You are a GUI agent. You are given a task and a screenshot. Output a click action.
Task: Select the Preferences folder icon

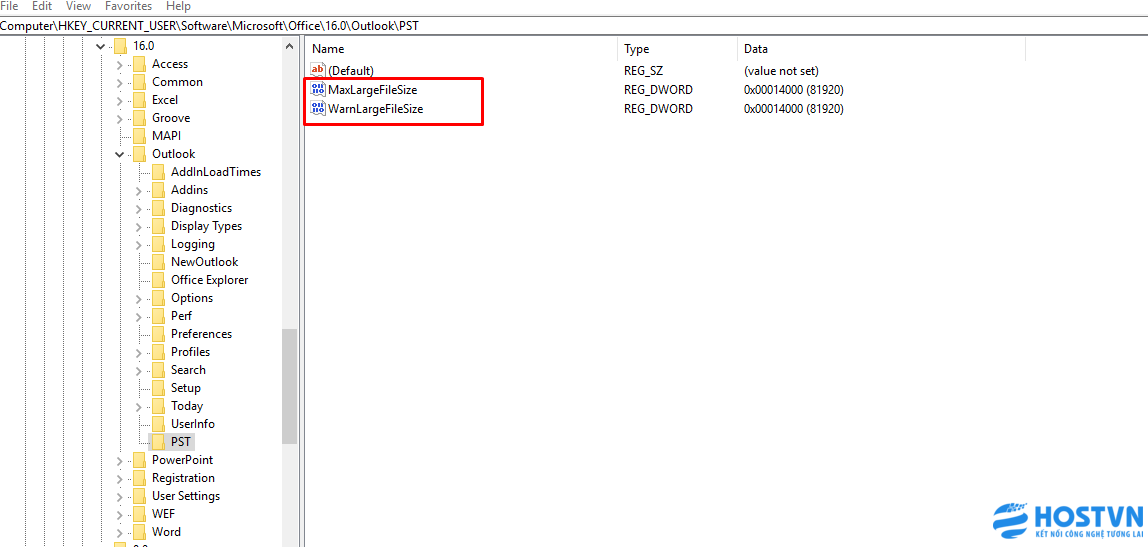pyautogui.click(x=158, y=334)
